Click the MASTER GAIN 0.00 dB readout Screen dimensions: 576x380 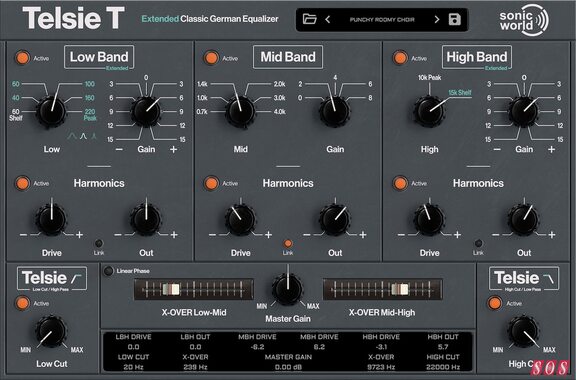click(x=288, y=362)
